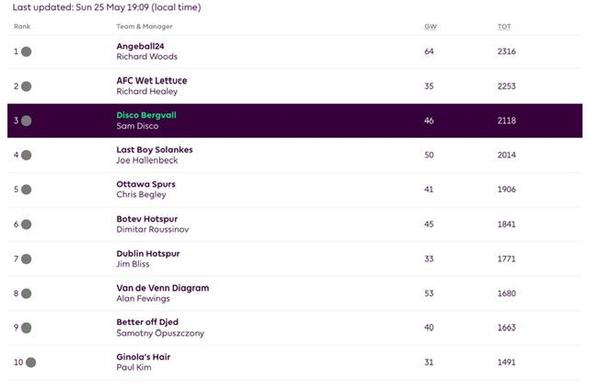Click the rank icon next to Van de Venn Diagram
The width and height of the screenshot is (589, 391).
(26, 293)
